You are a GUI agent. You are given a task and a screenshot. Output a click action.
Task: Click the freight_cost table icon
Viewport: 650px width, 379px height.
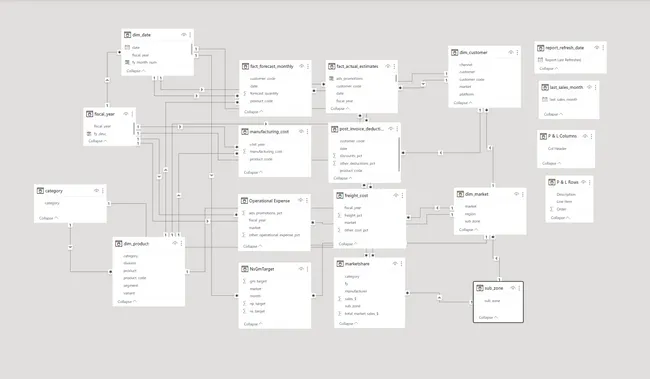pyautogui.click(x=340, y=195)
